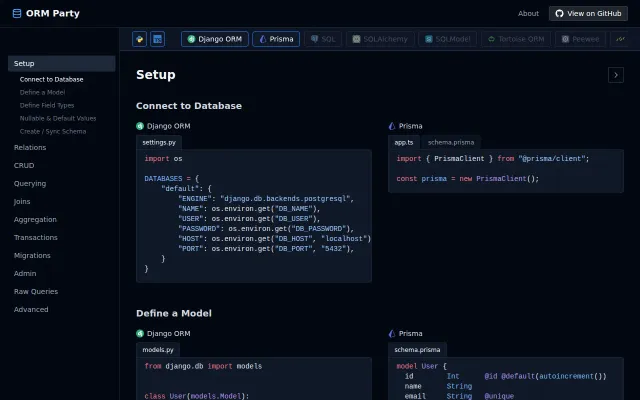Switch to schema.prisma tab under Connect to Database
640x400 pixels.
pyautogui.click(x=451, y=142)
